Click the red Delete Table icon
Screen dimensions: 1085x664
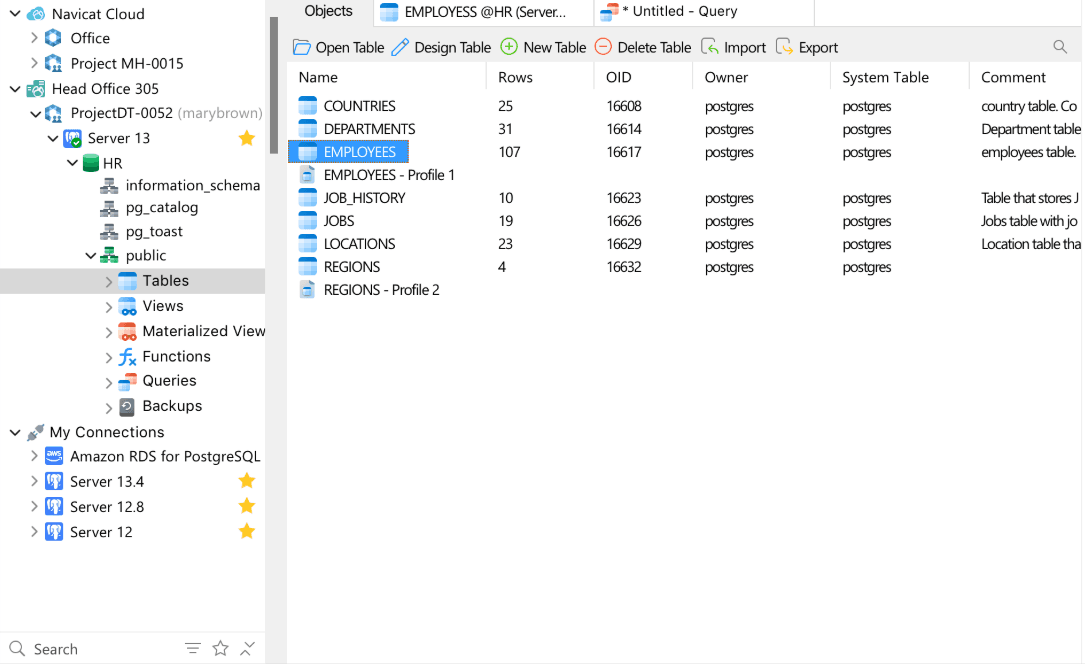[603, 47]
